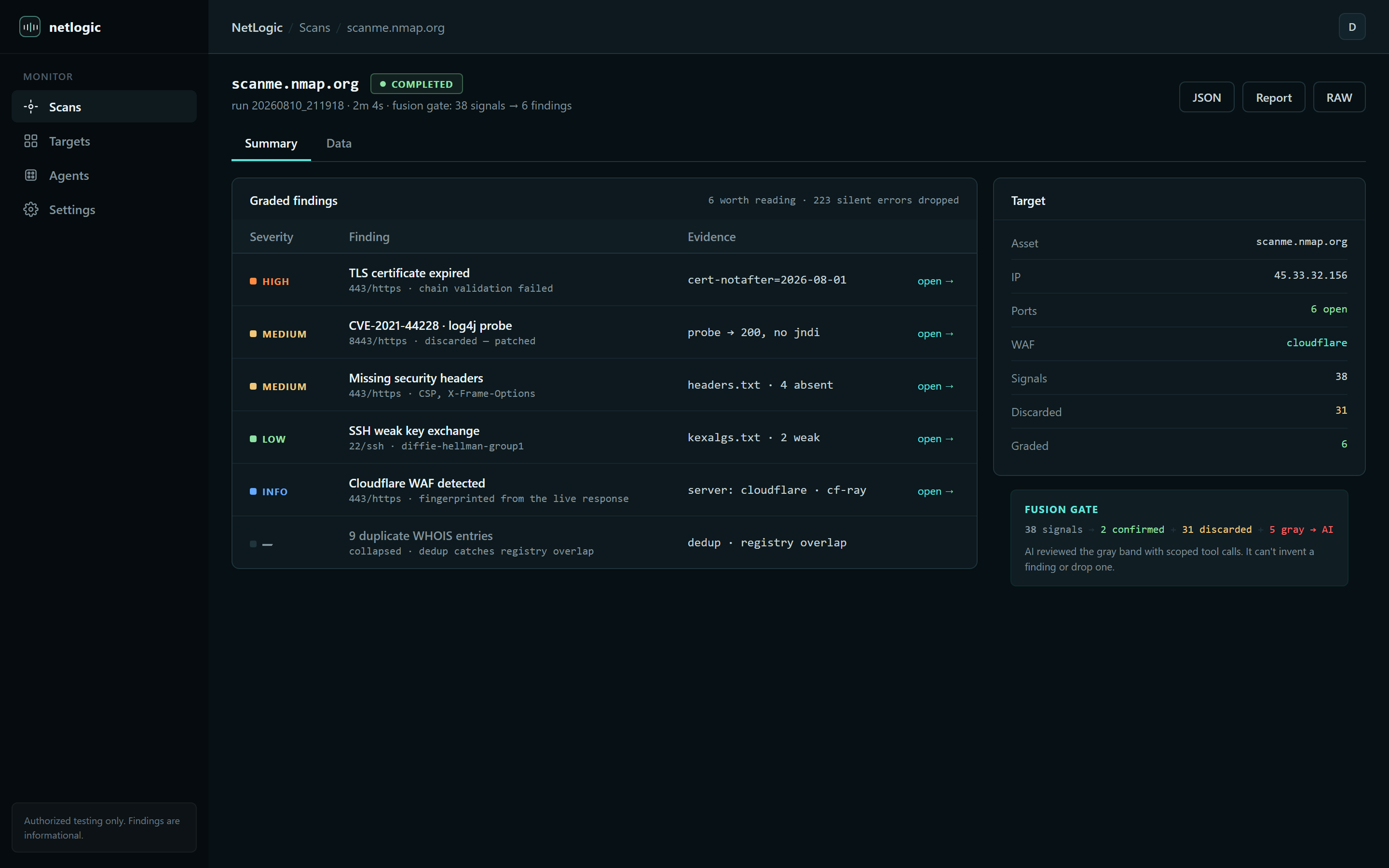The height and width of the screenshot is (868, 1389).
Task: Click the orange HIGH severity marker
Action: point(253,281)
